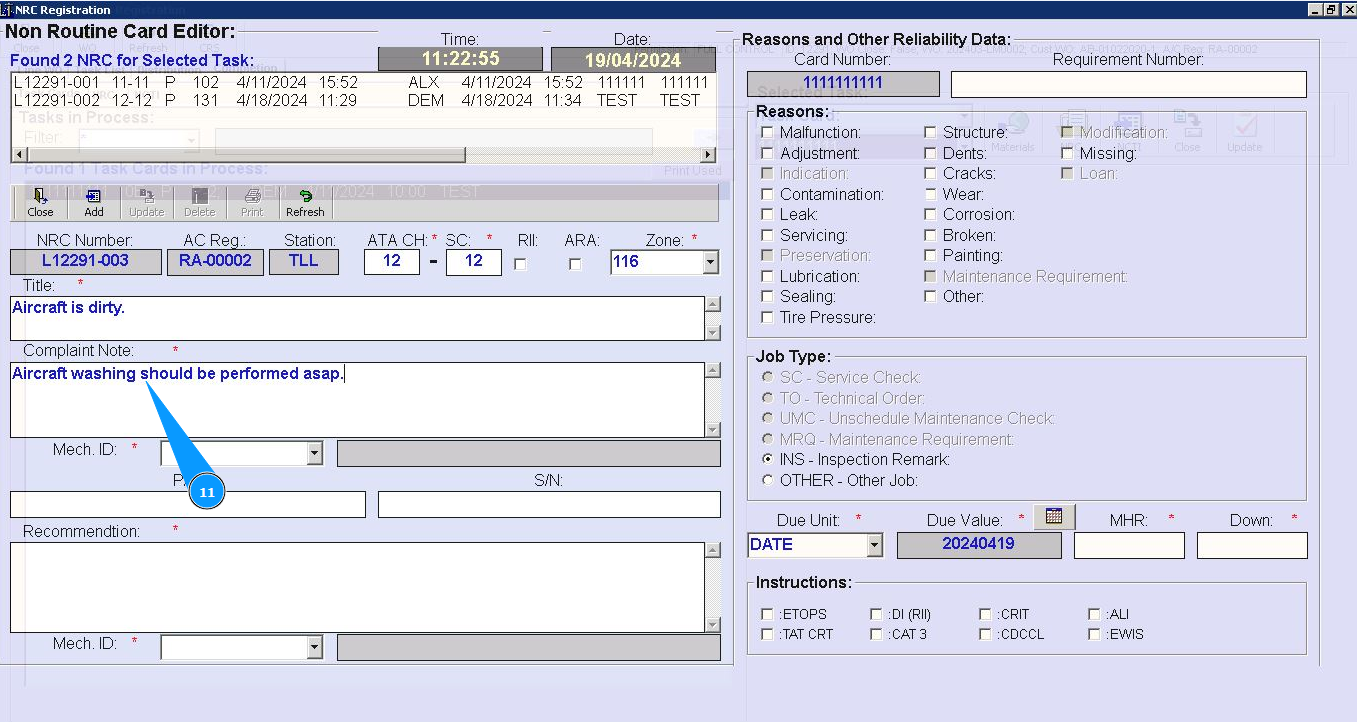Refresh the NRC list via toolbar
This screenshot has height=722, width=1357.
[x=305, y=202]
